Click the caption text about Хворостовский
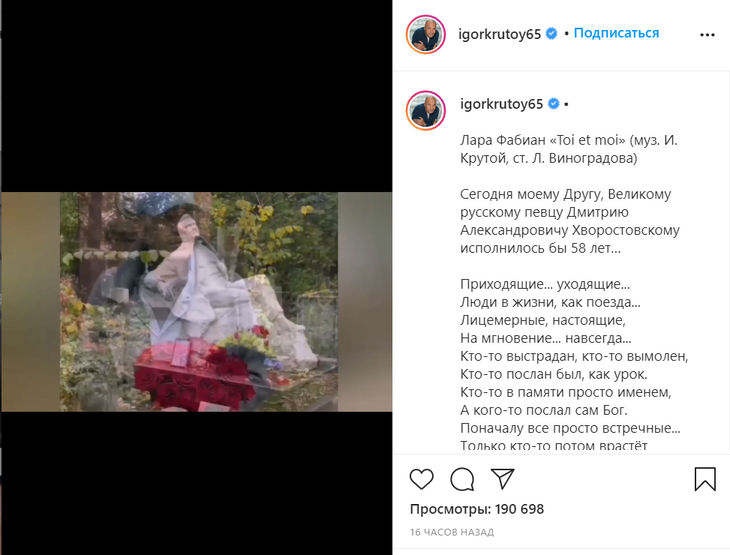 (x=569, y=221)
